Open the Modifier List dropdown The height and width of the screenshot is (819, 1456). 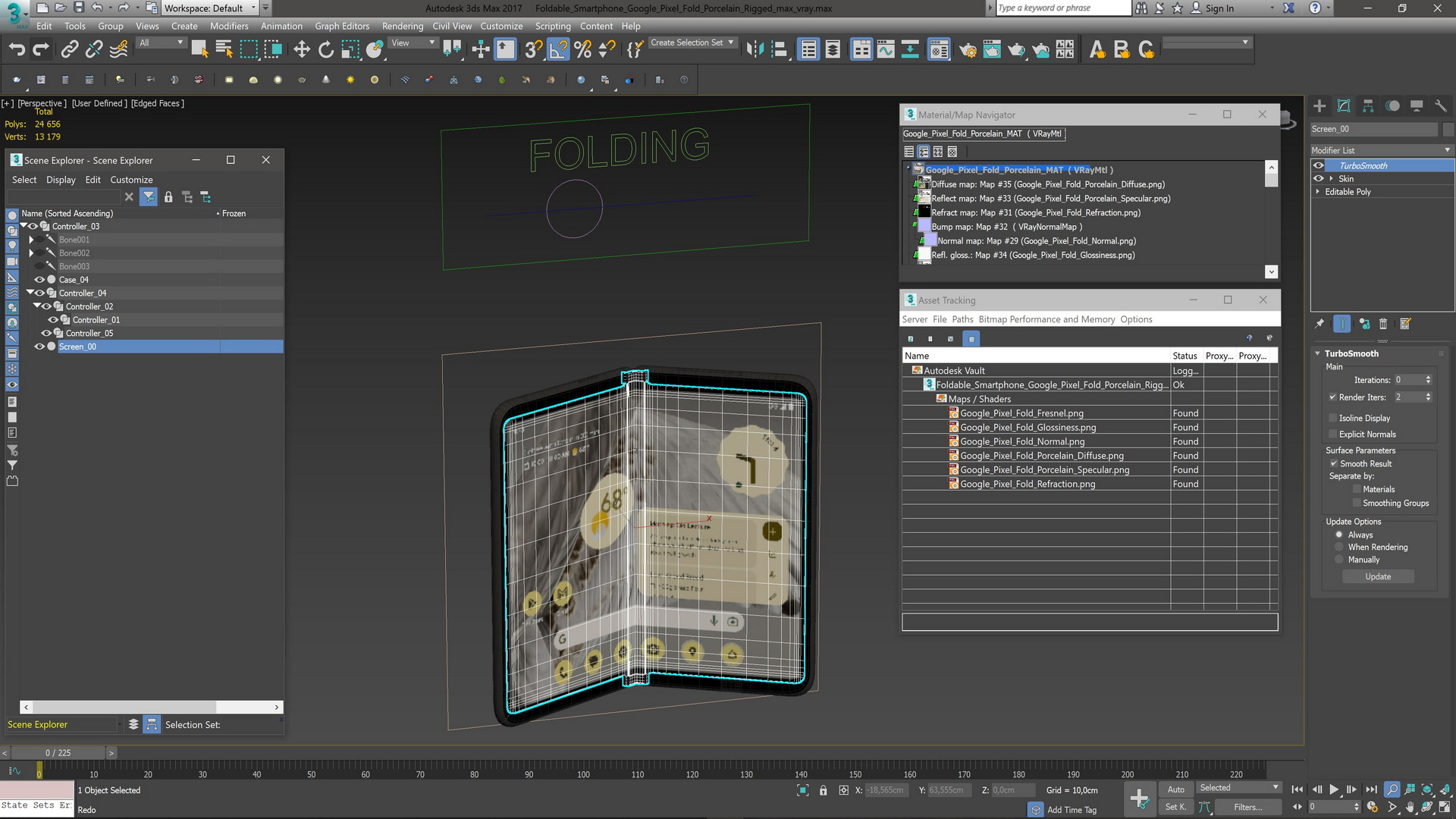(1381, 150)
